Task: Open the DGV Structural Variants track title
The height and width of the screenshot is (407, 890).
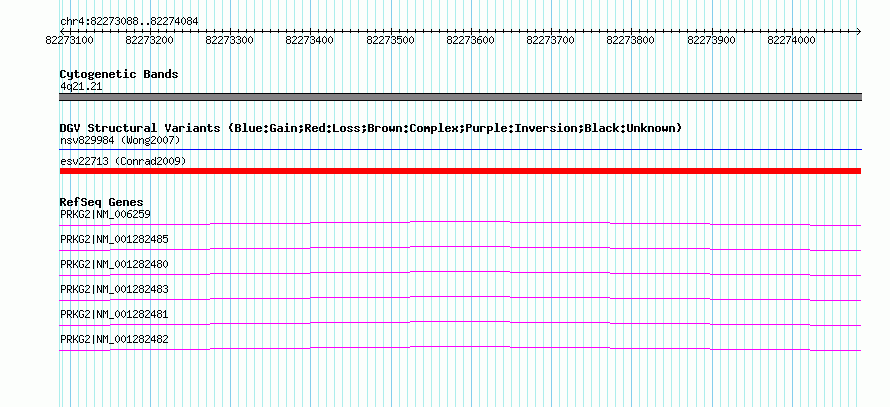Action: coord(370,128)
